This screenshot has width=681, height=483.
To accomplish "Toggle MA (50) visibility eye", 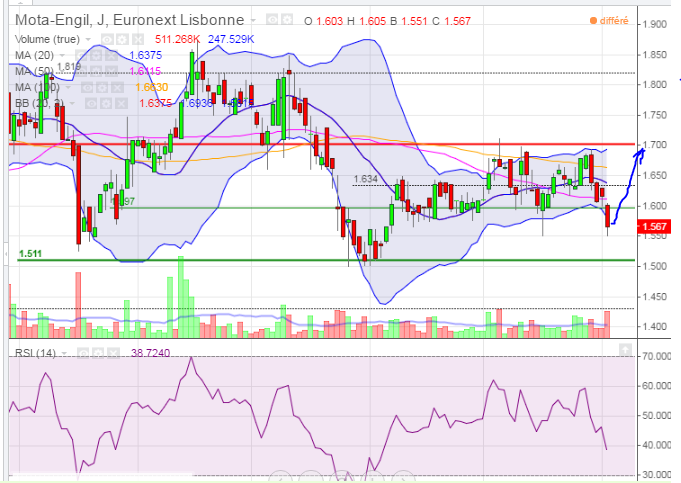I will pyautogui.click(x=81, y=71).
